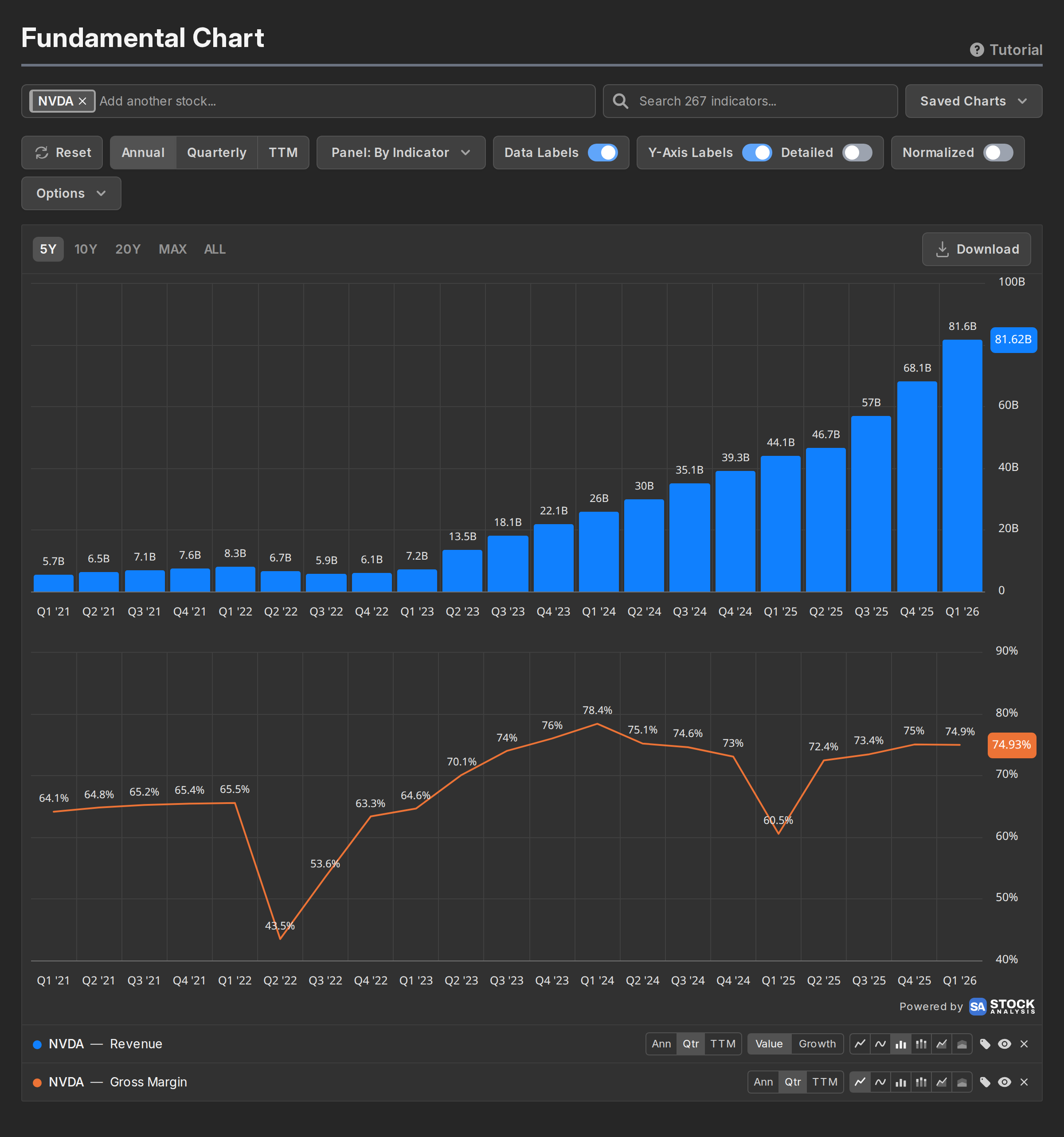1064x1137 pixels.
Task: Toggle Data Labels switch off
Action: point(602,153)
